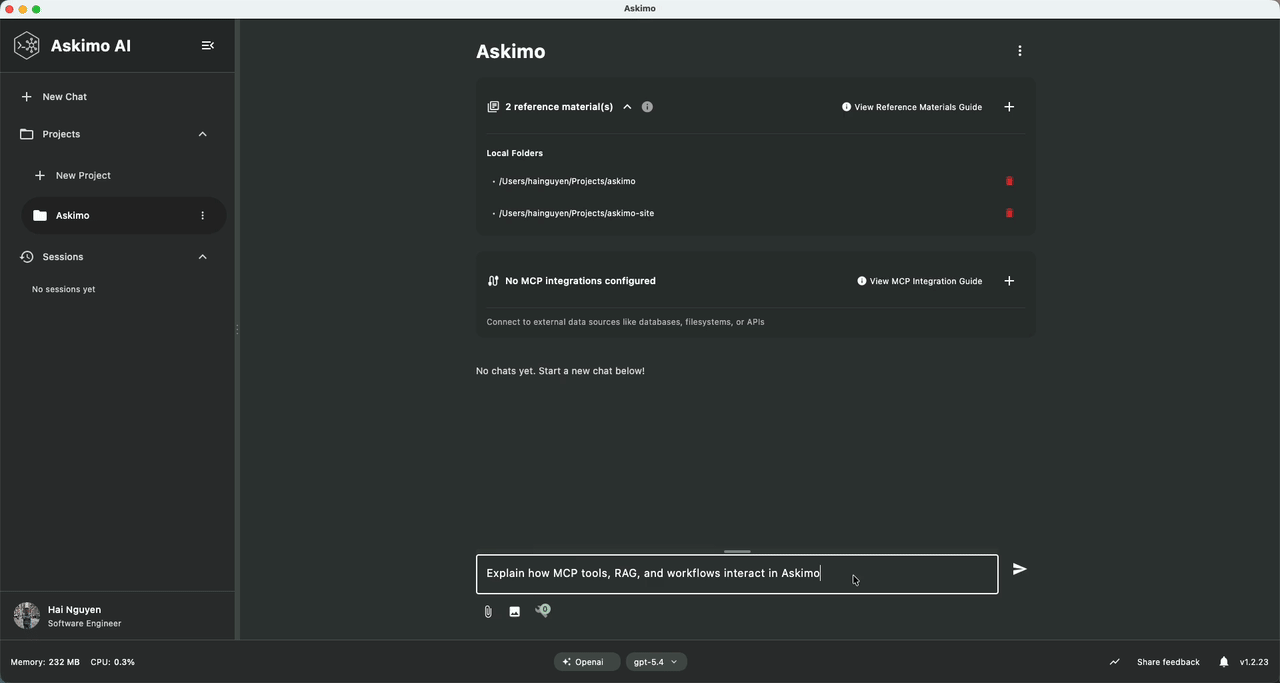Open the top-right three-dot menu
The width and height of the screenshot is (1280, 683).
(x=1020, y=50)
